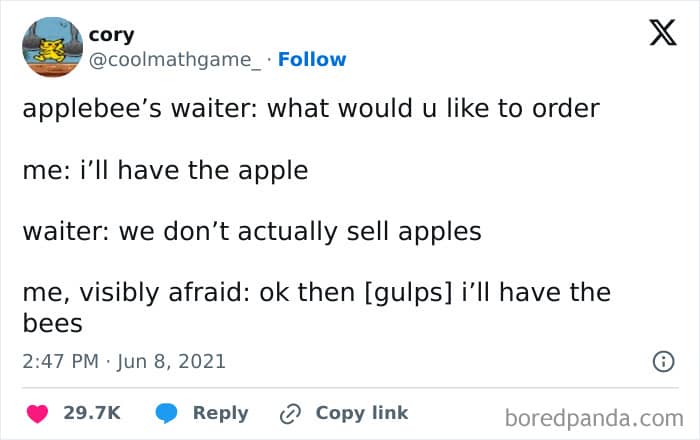Open the @coolmathgame_ handle

[177, 59]
